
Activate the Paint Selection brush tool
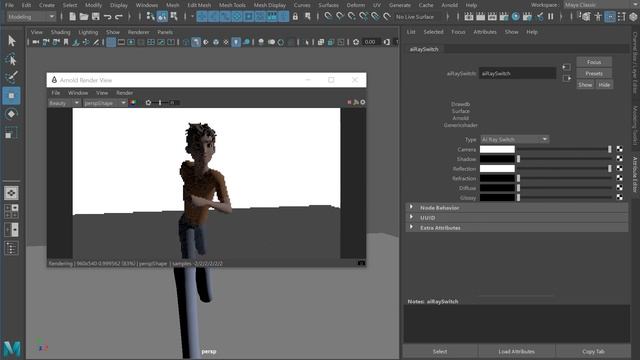pos(11,77)
